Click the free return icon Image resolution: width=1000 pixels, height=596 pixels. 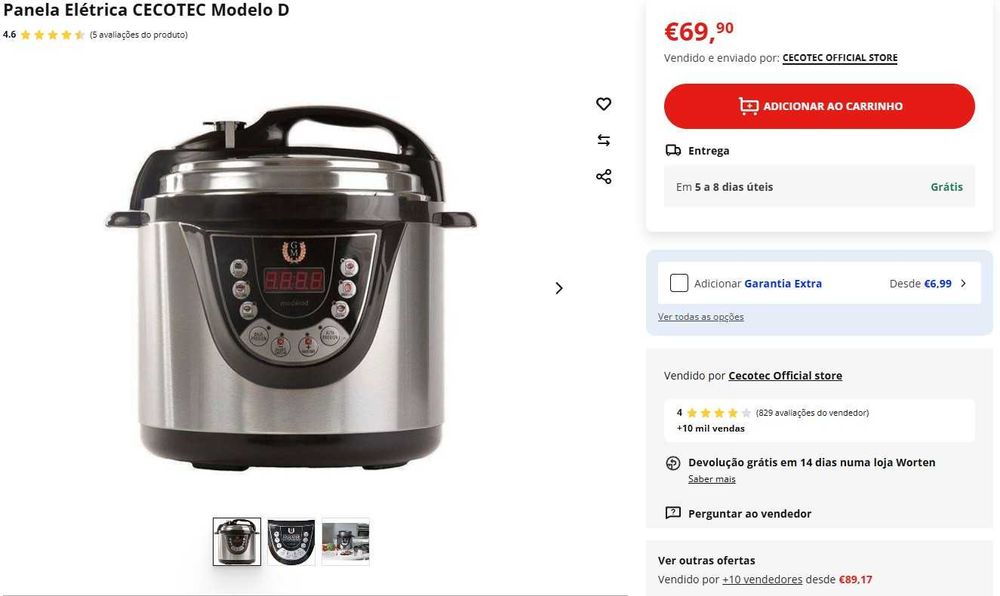(x=673, y=463)
